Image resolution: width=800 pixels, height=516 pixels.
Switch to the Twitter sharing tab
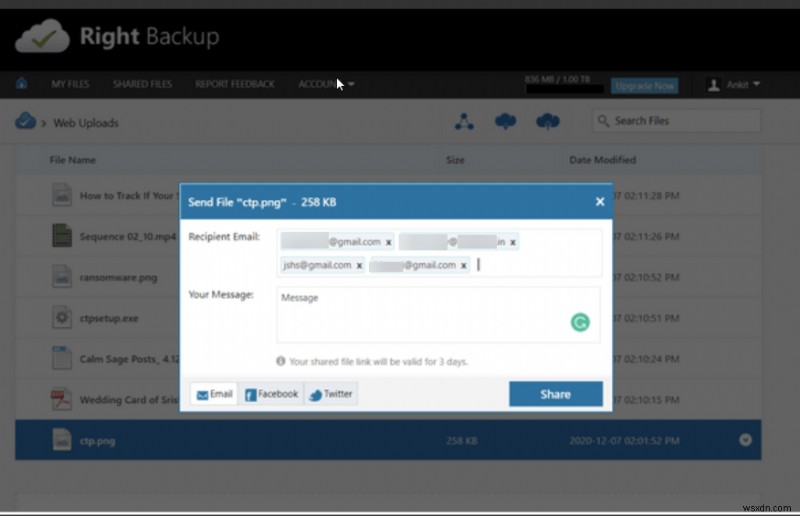pyautogui.click(x=331, y=394)
